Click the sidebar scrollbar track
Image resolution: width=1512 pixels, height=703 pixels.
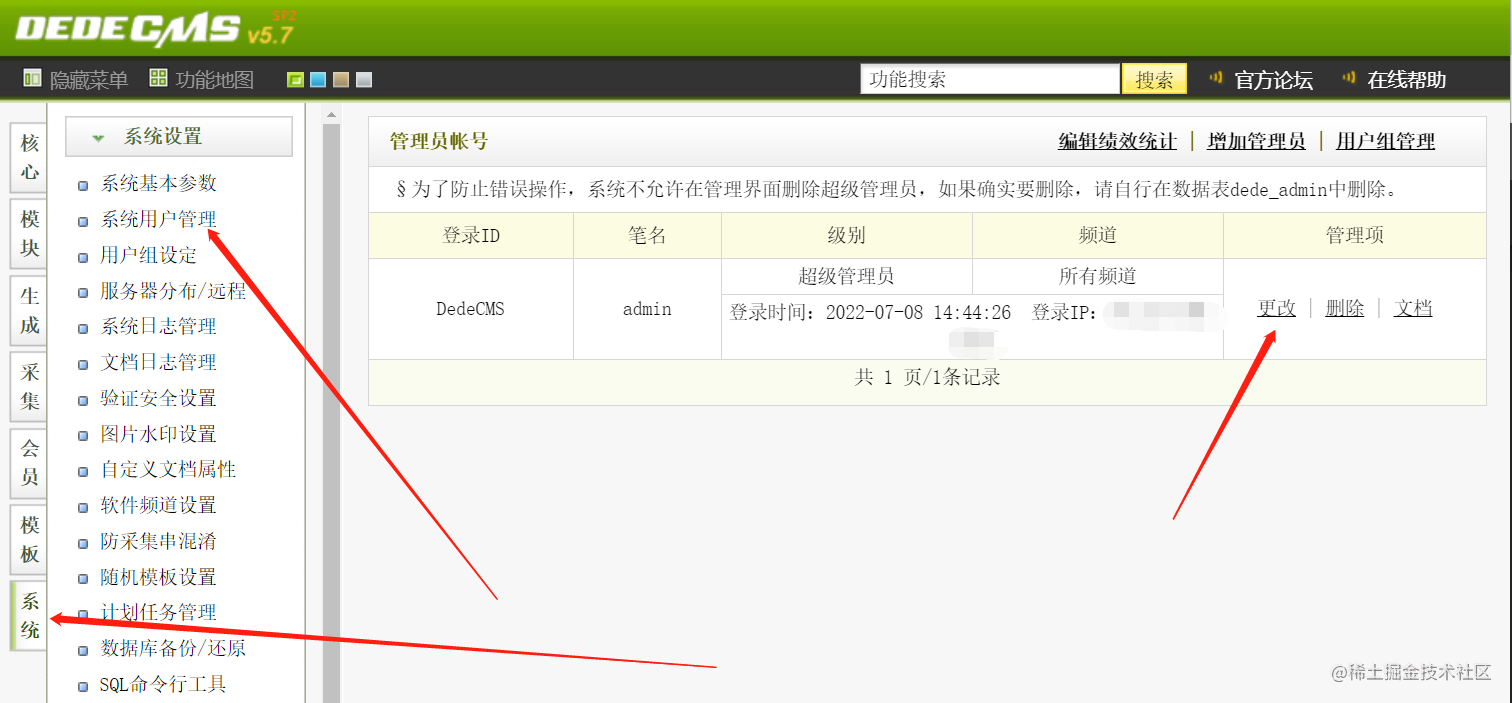pos(330,400)
